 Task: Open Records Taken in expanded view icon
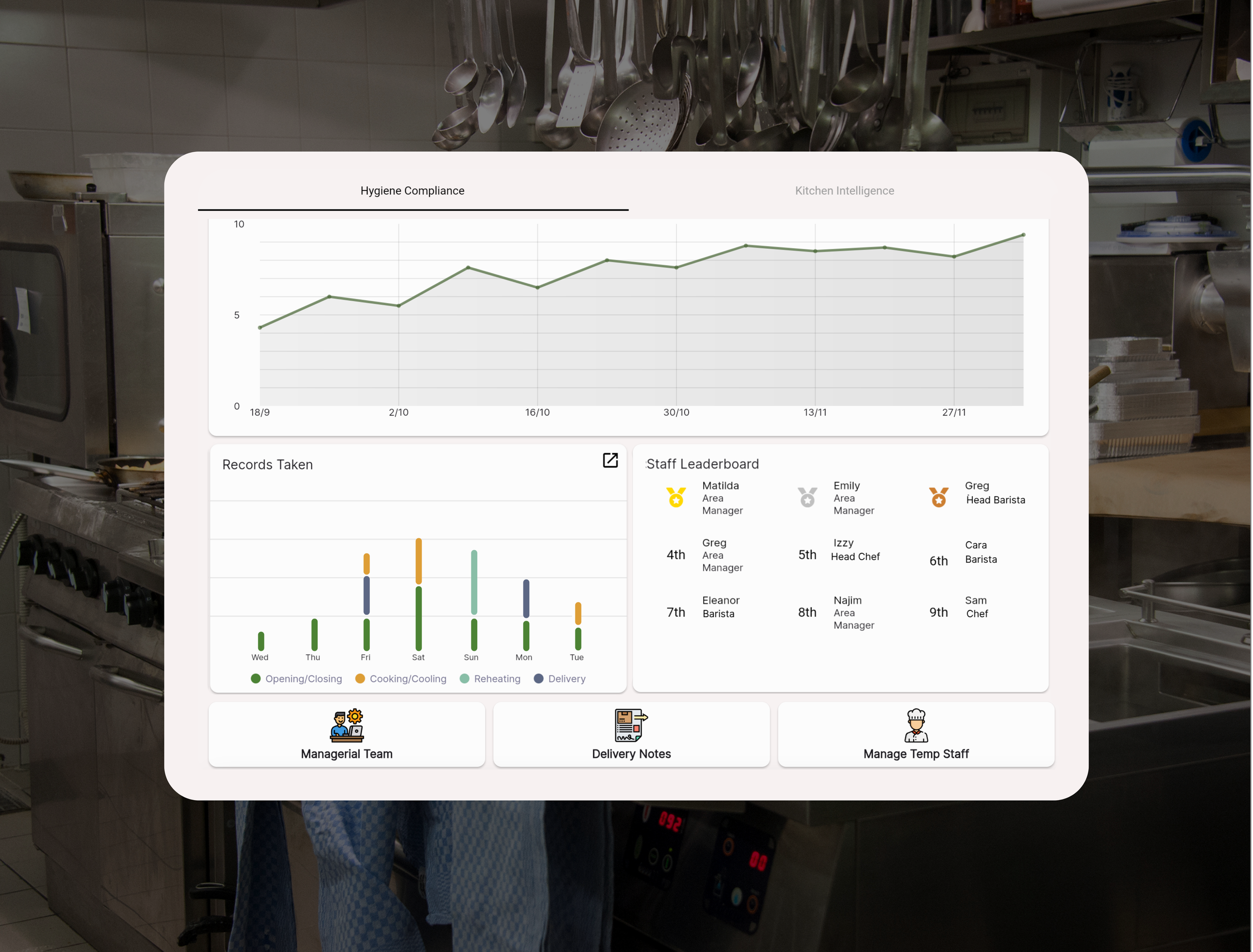coord(610,460)
